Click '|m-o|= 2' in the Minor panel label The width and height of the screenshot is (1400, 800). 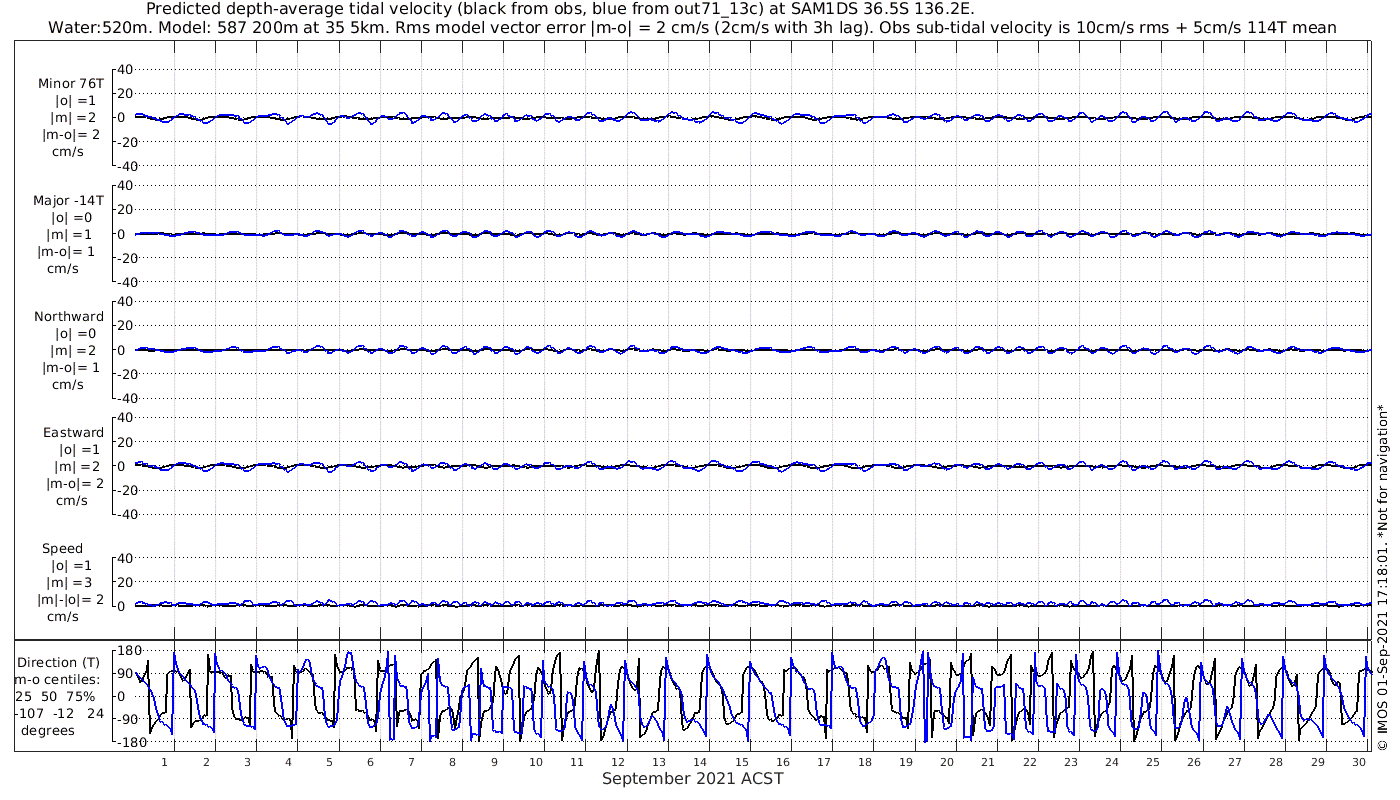point(71,135)
